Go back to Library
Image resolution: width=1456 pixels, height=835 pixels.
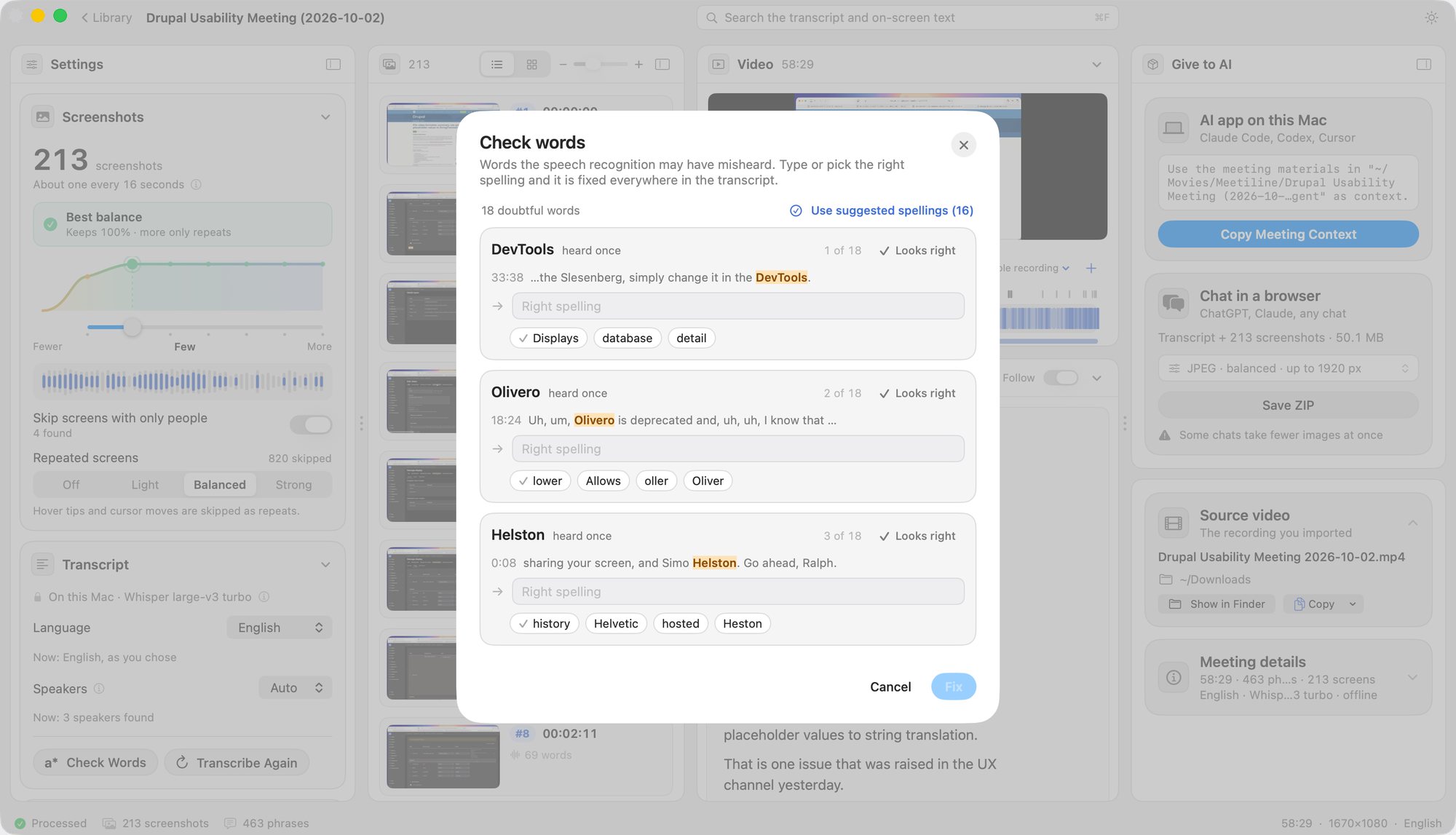106,17
